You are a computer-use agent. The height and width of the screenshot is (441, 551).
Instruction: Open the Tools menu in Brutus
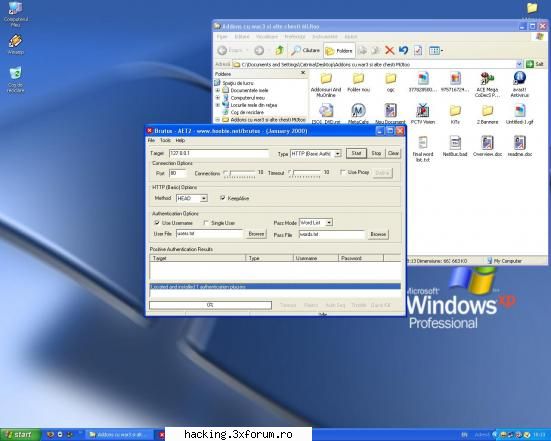click(165, 140)
